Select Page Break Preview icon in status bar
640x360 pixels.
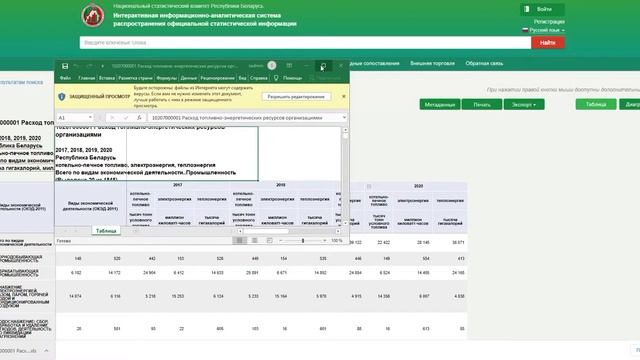(x=269, y=241)
